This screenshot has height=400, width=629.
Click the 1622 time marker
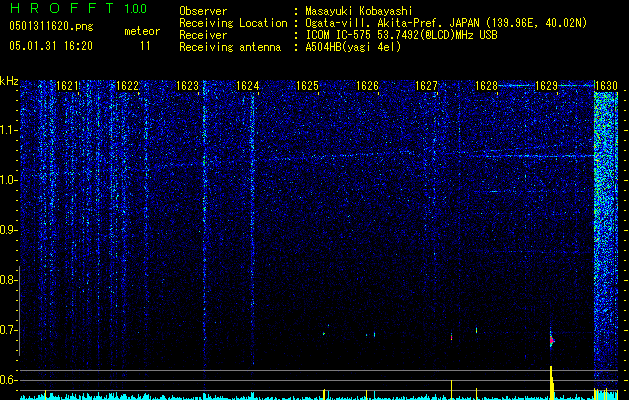127,86
